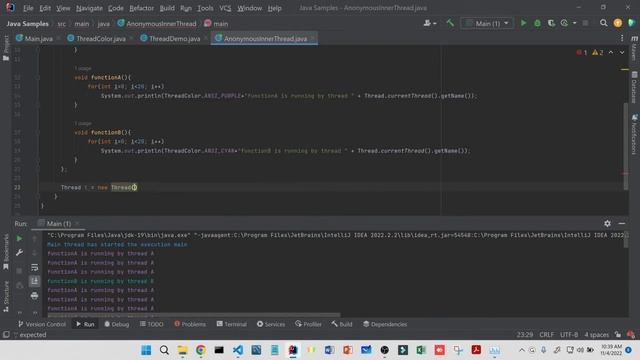Open the Tools menu

[x=205, y=8]
